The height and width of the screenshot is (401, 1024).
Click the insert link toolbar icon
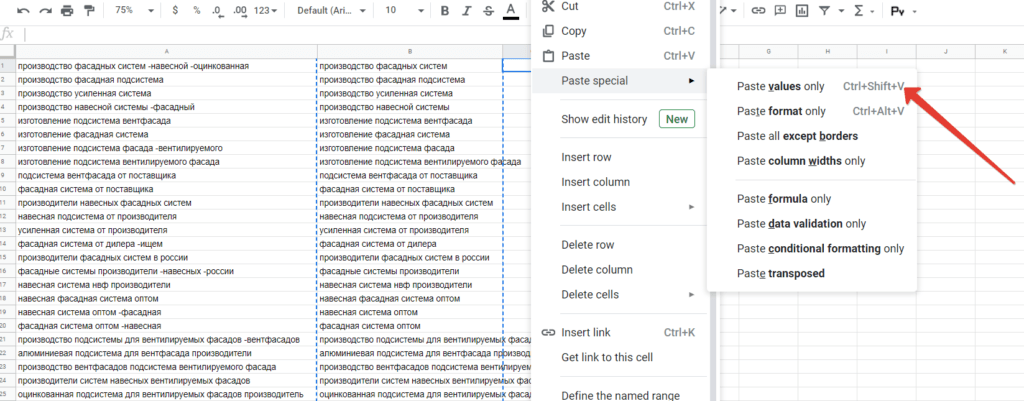click(x=758, y=10)
